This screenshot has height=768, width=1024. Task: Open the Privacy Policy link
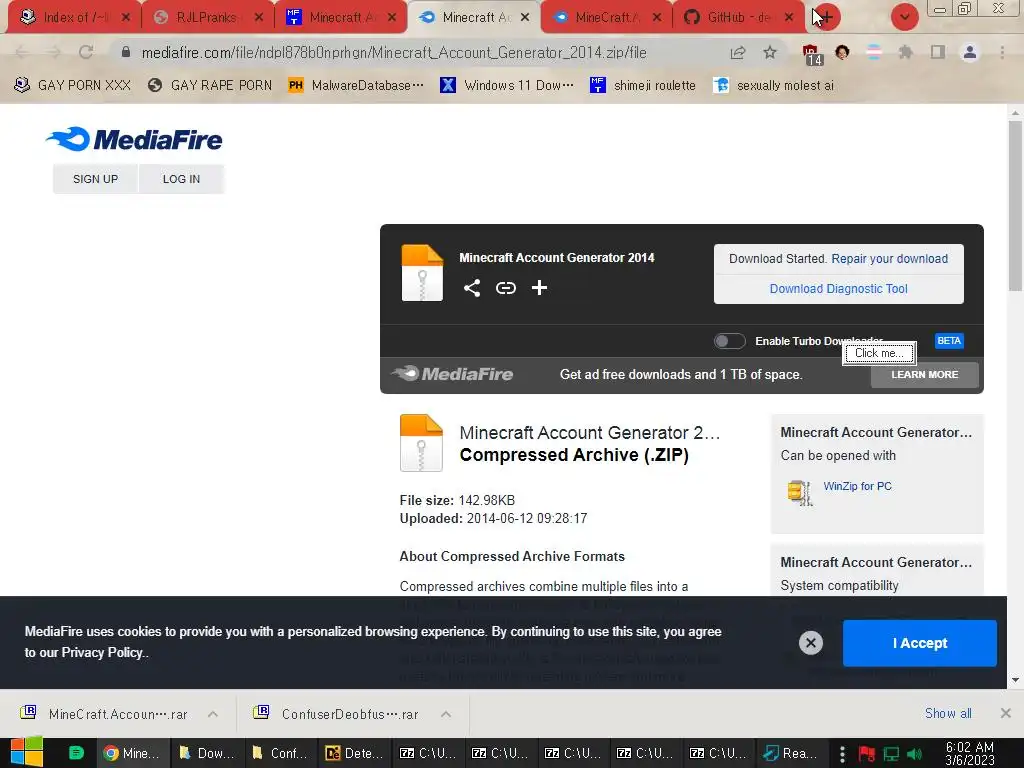(101, 652)
